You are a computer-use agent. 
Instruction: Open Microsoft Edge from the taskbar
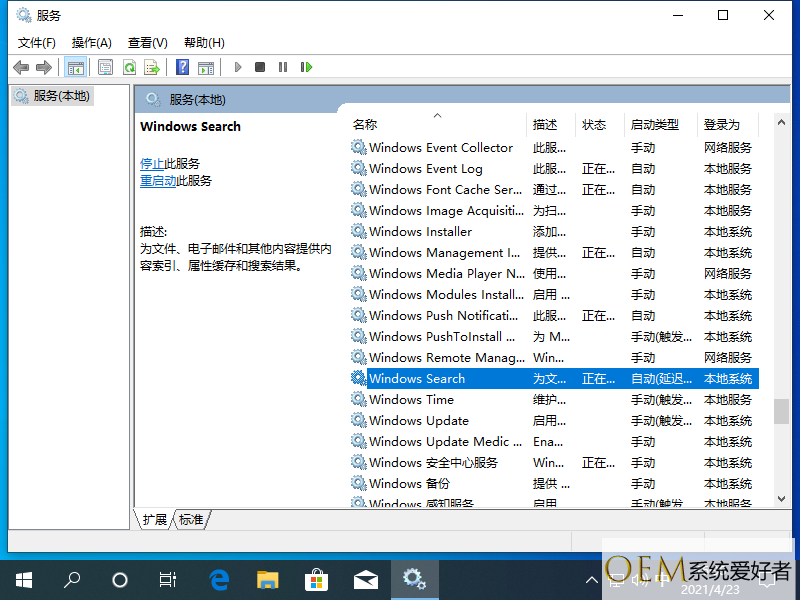(219, 579)
